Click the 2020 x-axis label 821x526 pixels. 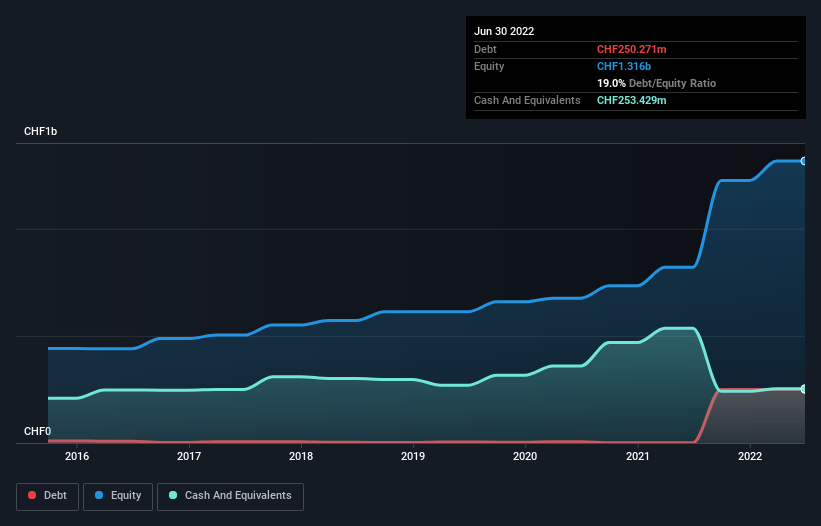coord(525,456)
